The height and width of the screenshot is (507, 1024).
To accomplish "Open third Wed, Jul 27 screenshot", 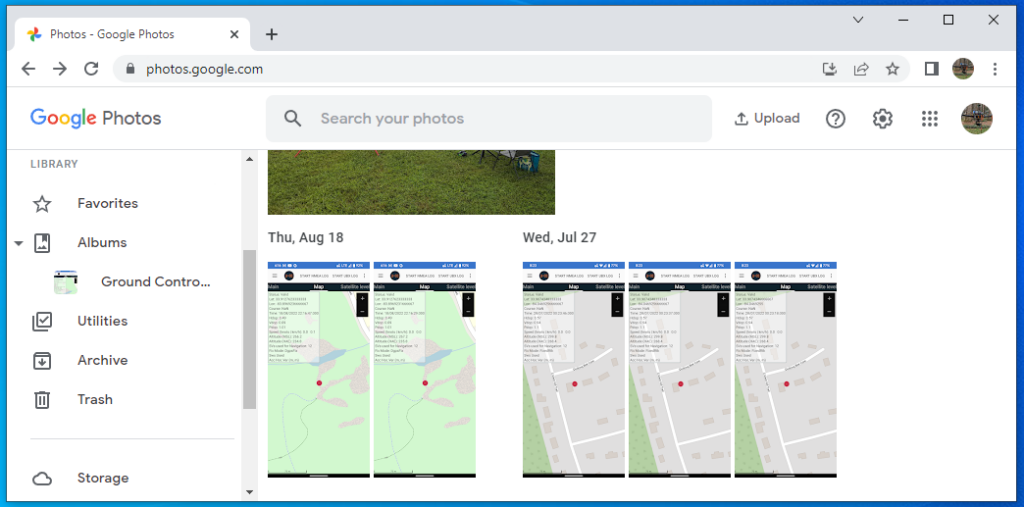I will (x=786, y=370).
